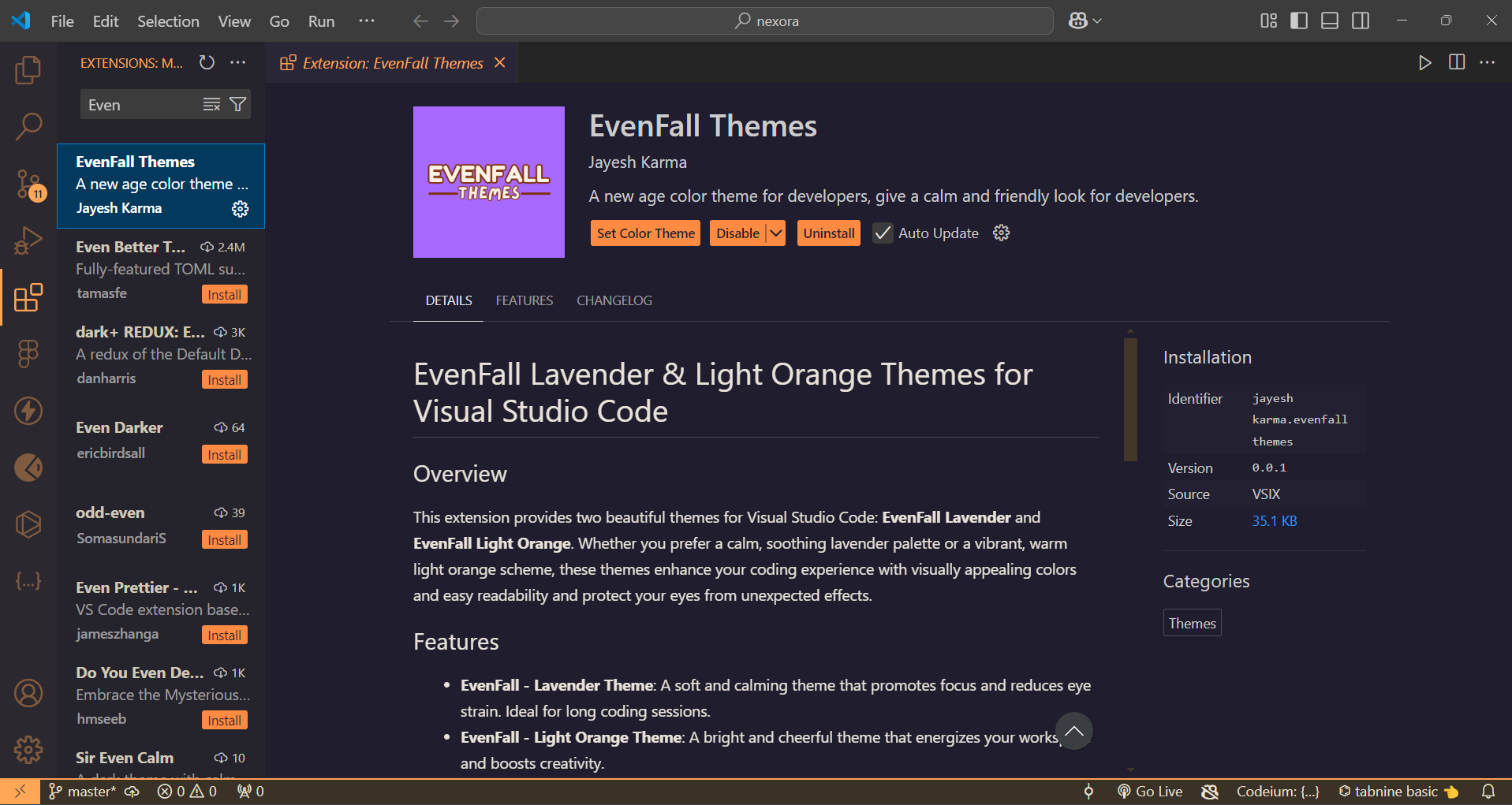Install the dark+ REDUX extension
Viewport: 1512px width, 805px height.
(x=225, y=380)
